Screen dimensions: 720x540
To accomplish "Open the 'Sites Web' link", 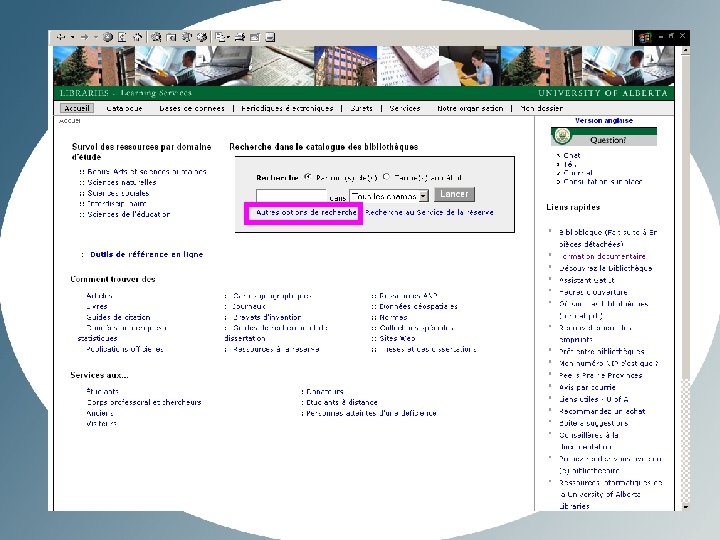I will (x=397, y=338).
